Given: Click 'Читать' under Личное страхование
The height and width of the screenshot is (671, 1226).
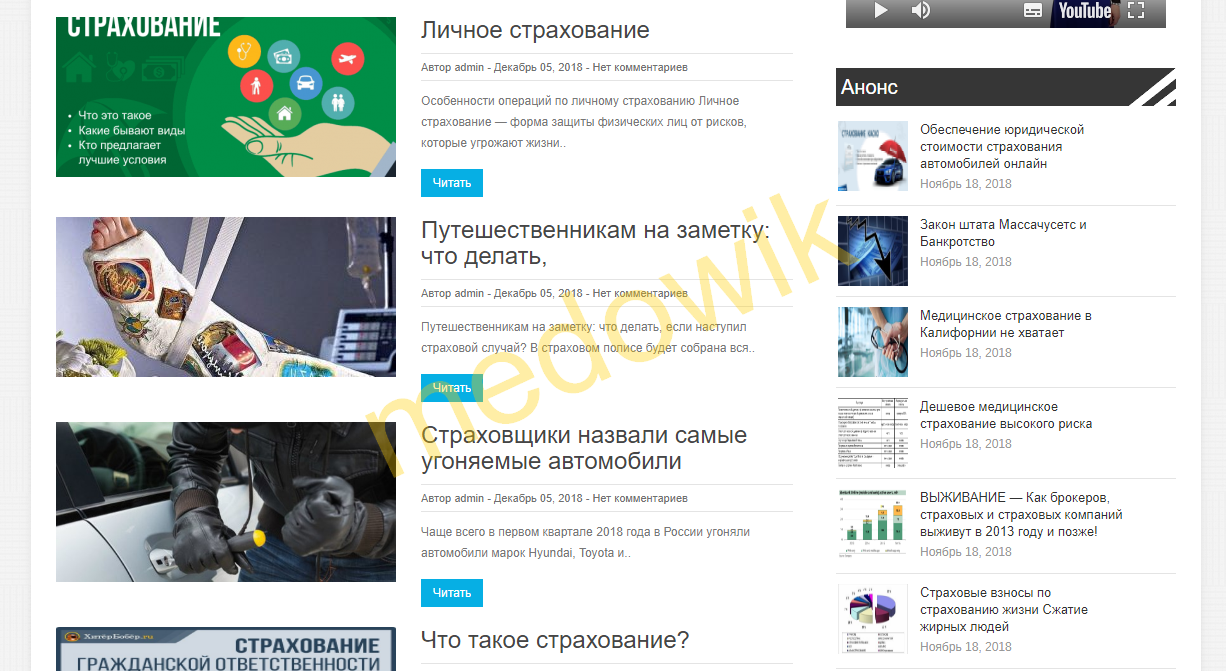Looking at the screenshot, I should tap(452, 183).
